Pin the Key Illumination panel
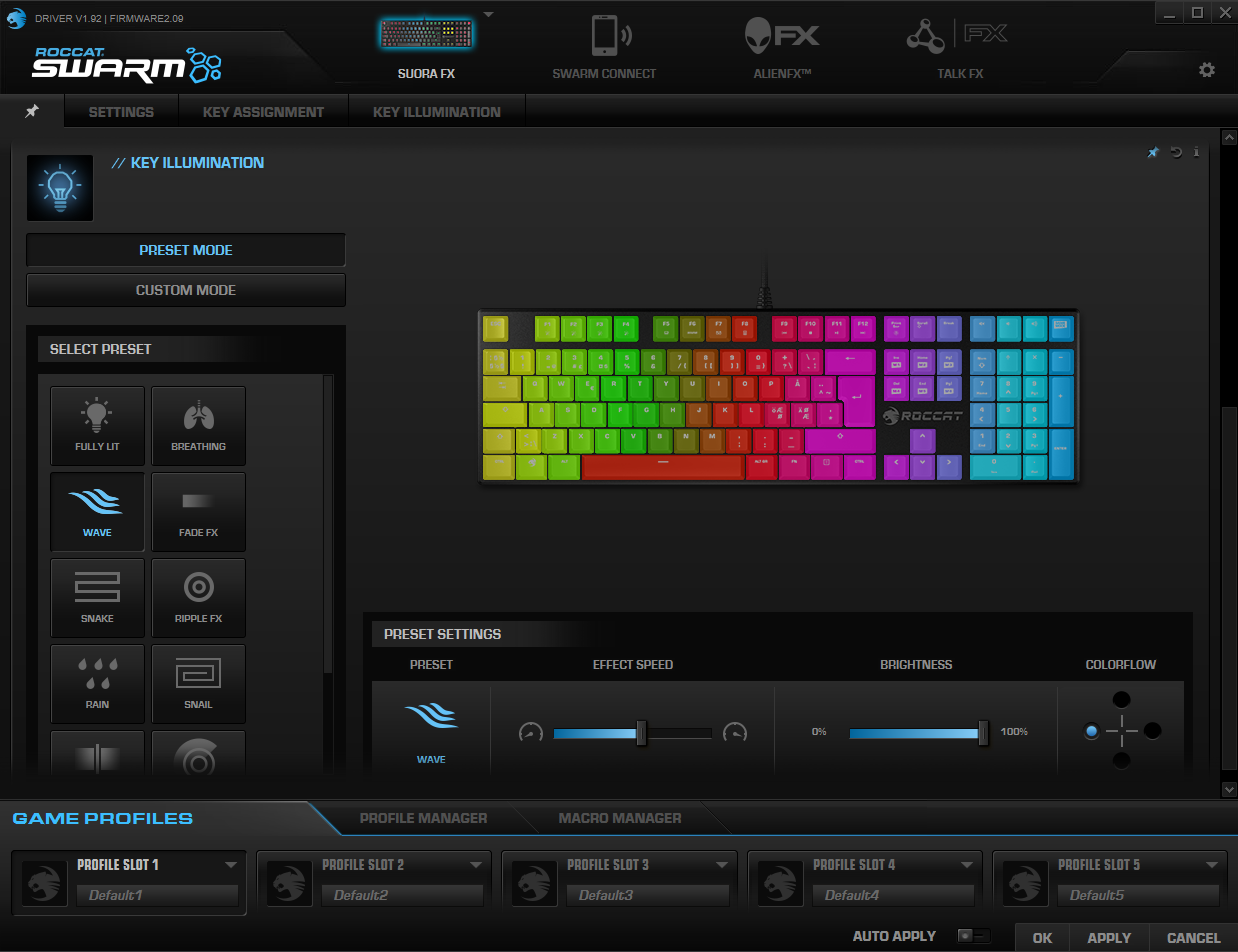The height and width of the screenshot is (952, 1238). pyautogui.click(x=1153, y=153)
